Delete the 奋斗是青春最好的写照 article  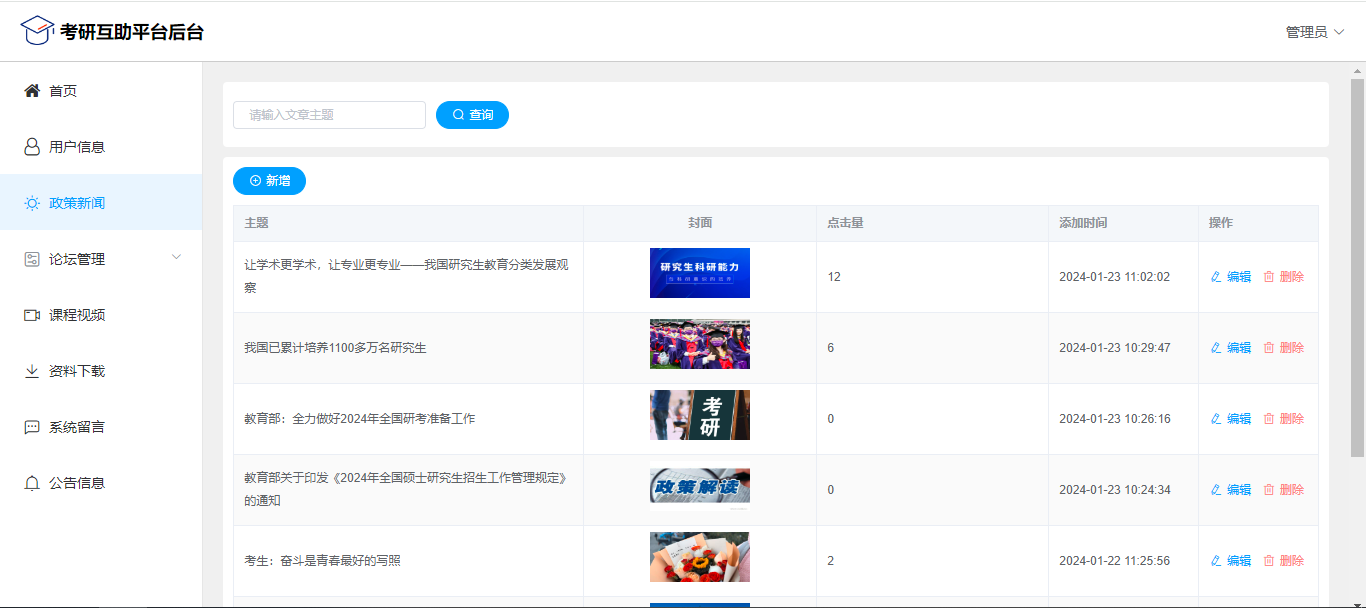(x=1284, y=561)
